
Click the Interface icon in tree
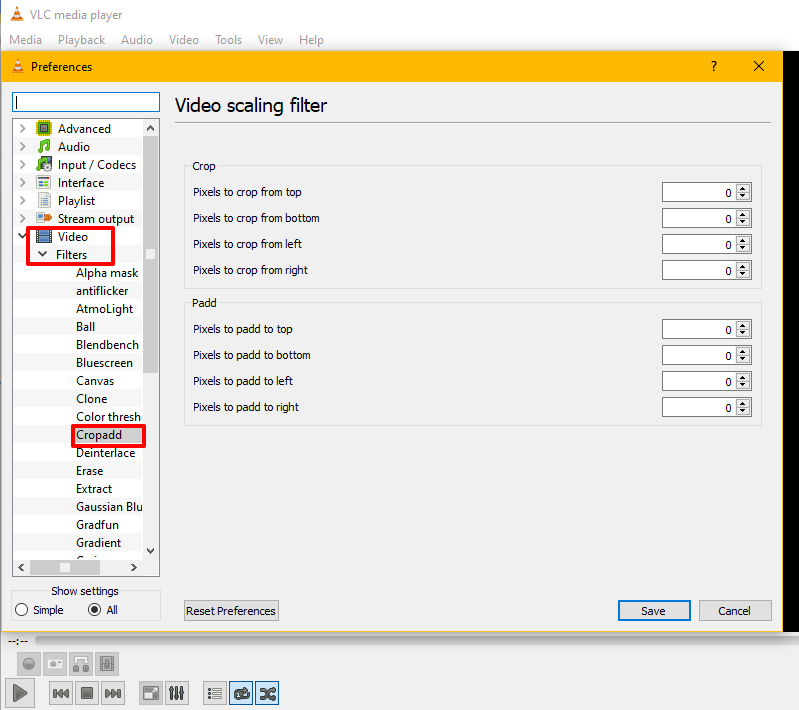tap(44, 182)
